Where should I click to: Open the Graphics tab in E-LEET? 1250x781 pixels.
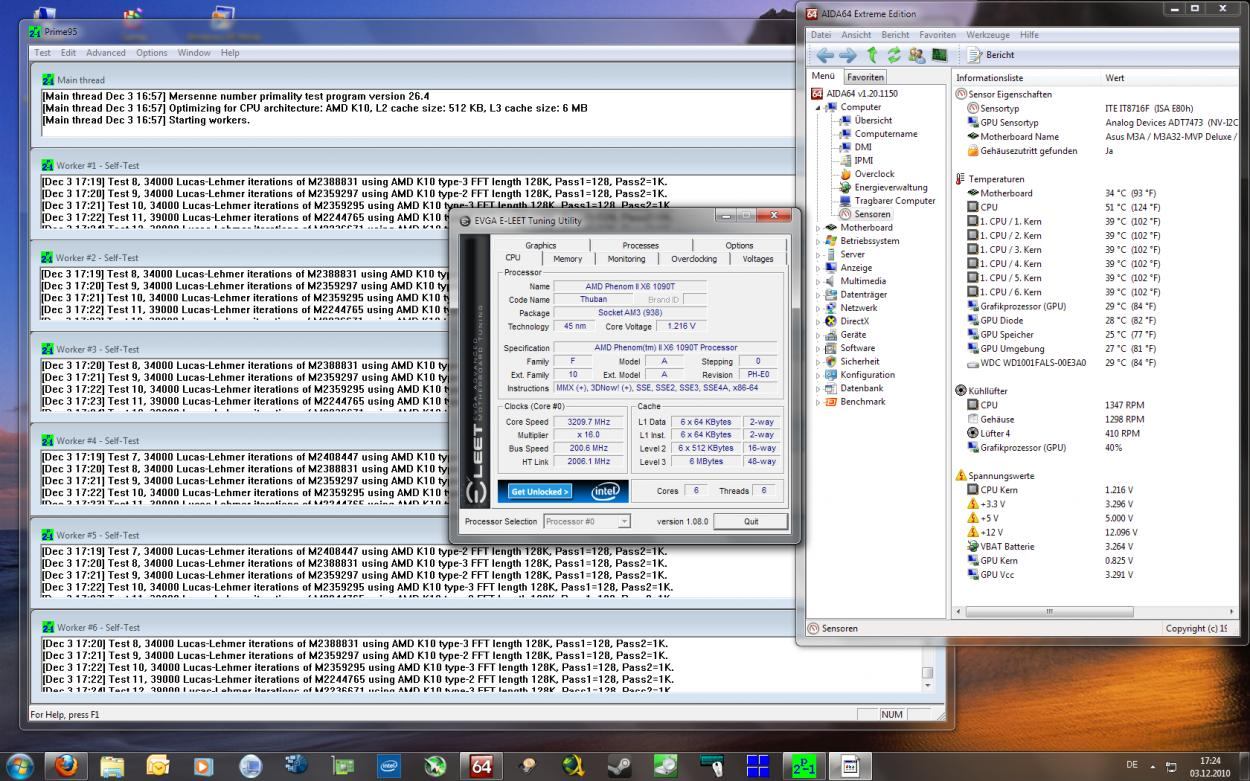(x=541, y=245)
